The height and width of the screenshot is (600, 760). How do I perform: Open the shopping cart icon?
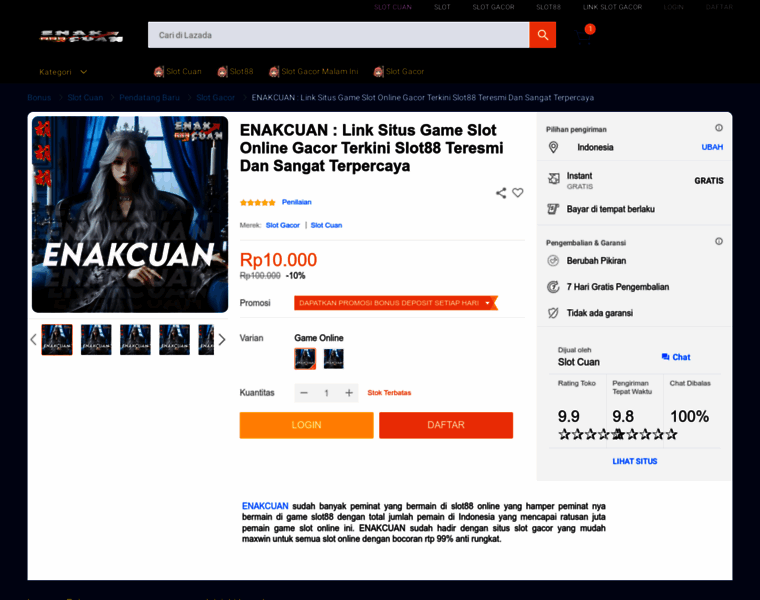584,37
